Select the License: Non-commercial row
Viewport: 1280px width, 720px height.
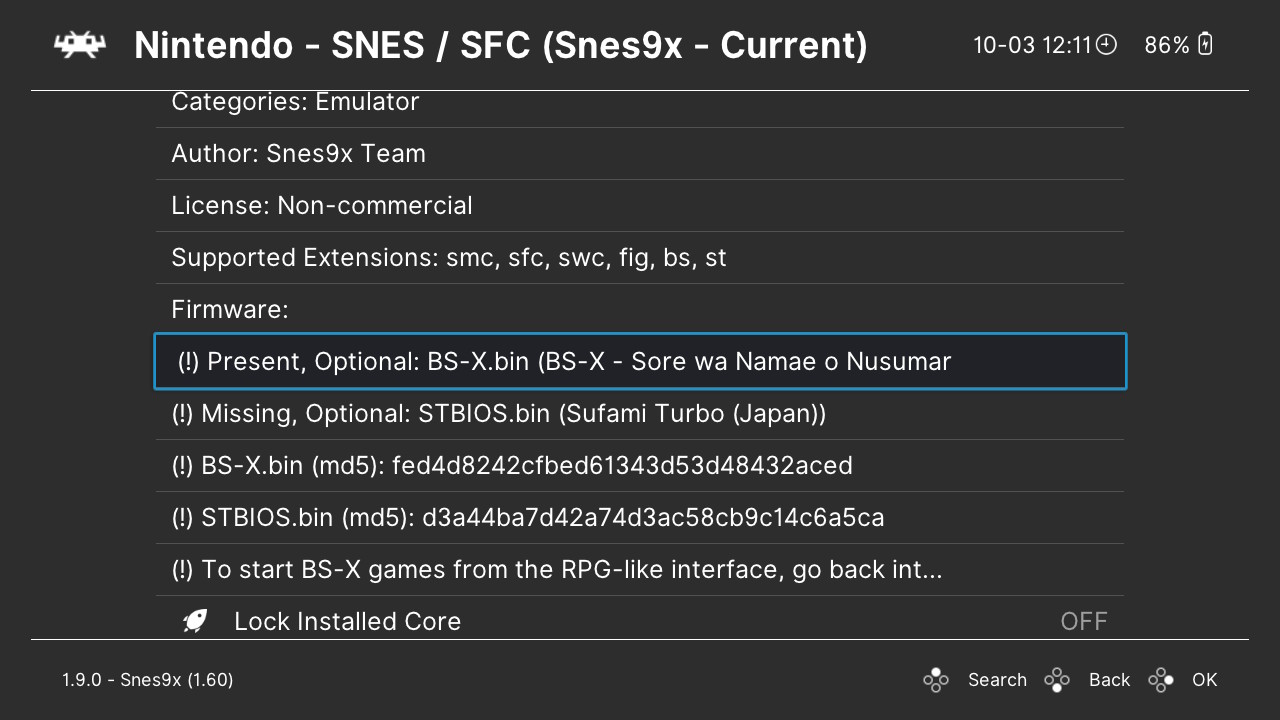point(640,205)
